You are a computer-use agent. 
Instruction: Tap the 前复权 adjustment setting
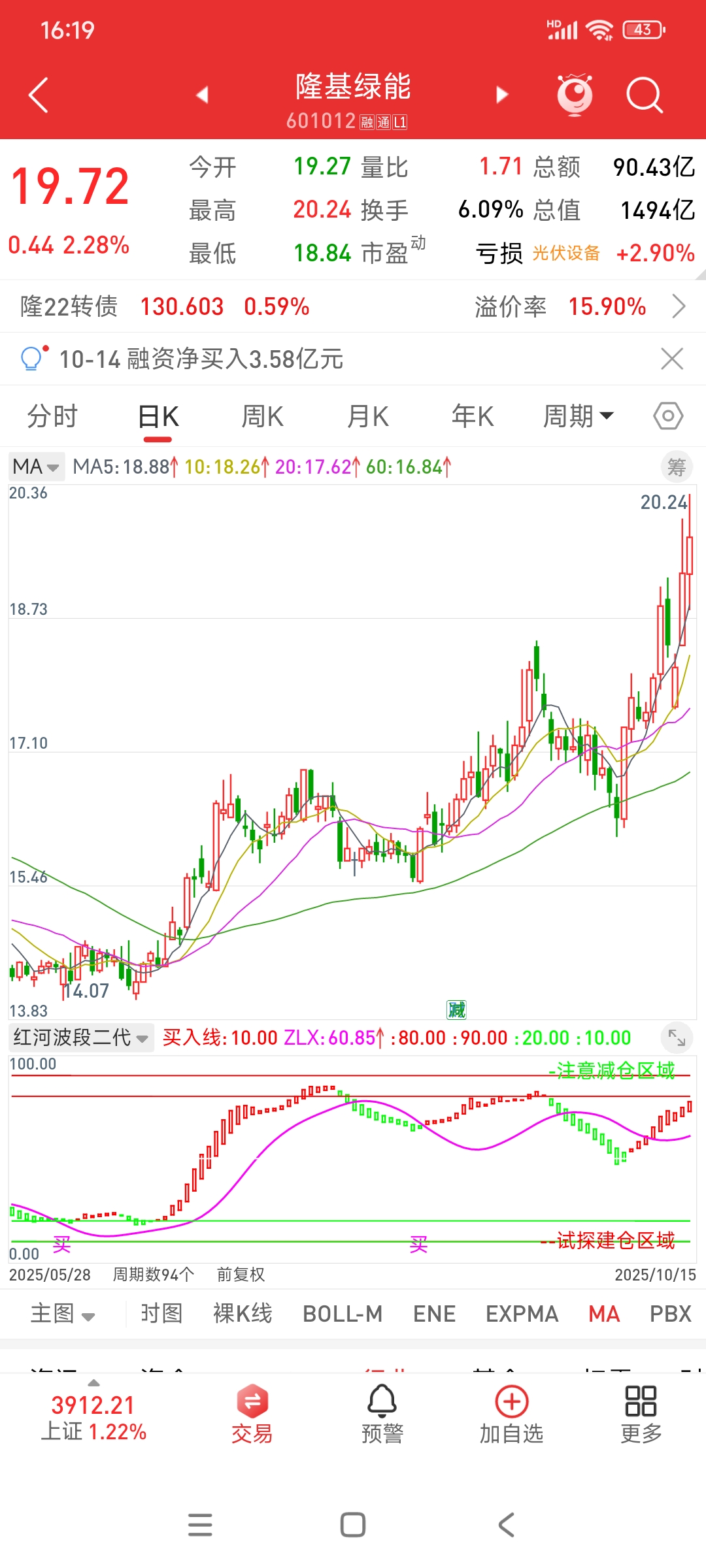[x=241, y=1274]
